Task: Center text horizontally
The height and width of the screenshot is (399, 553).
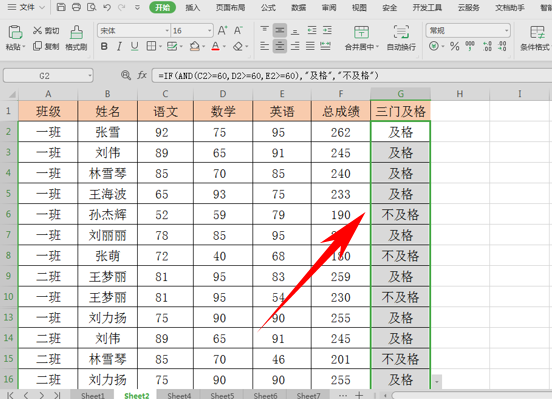Action: tap(280, 46)
